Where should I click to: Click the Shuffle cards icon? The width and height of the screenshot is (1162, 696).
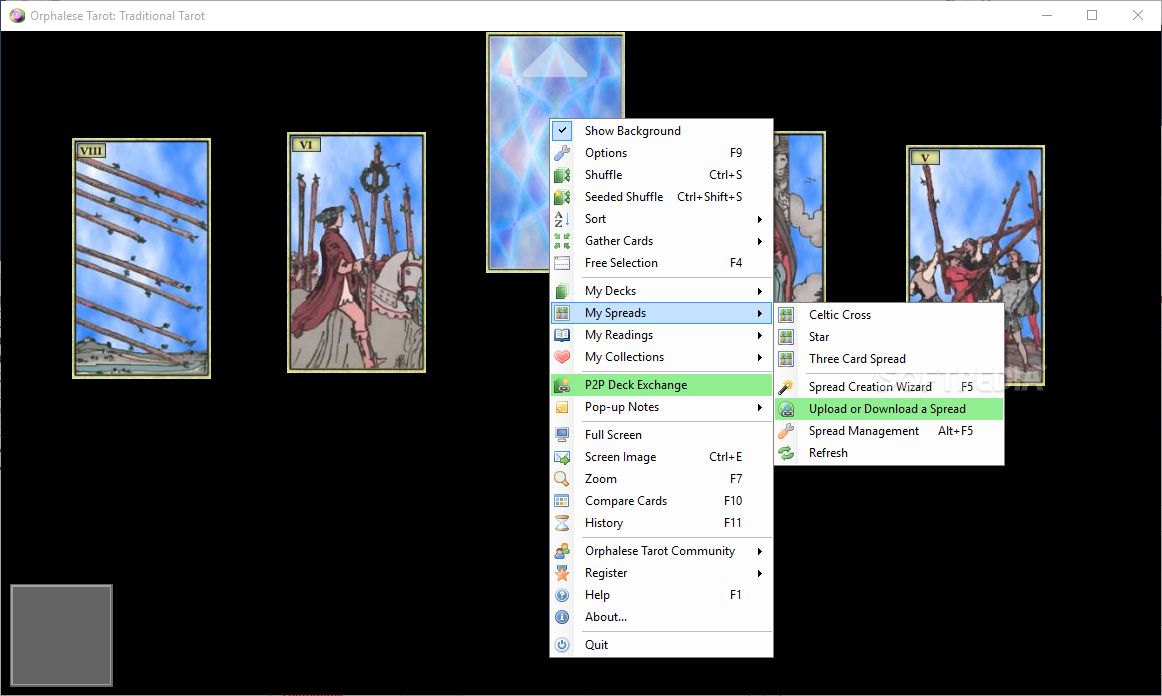pyautogui.click(x=562, y=175)
